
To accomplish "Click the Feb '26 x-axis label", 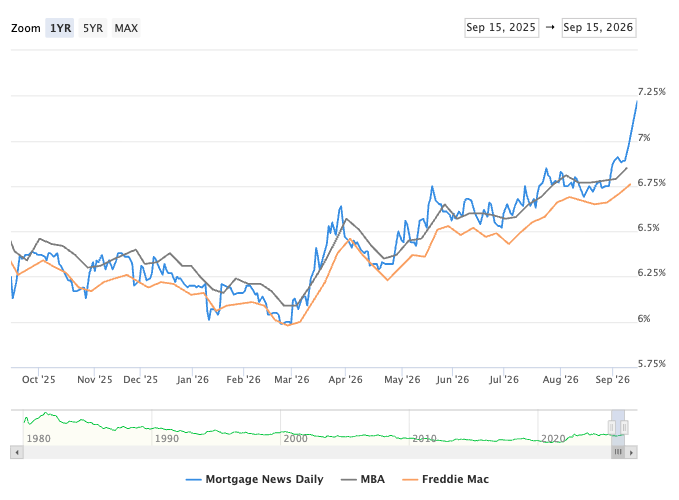I will coord(243,380).
